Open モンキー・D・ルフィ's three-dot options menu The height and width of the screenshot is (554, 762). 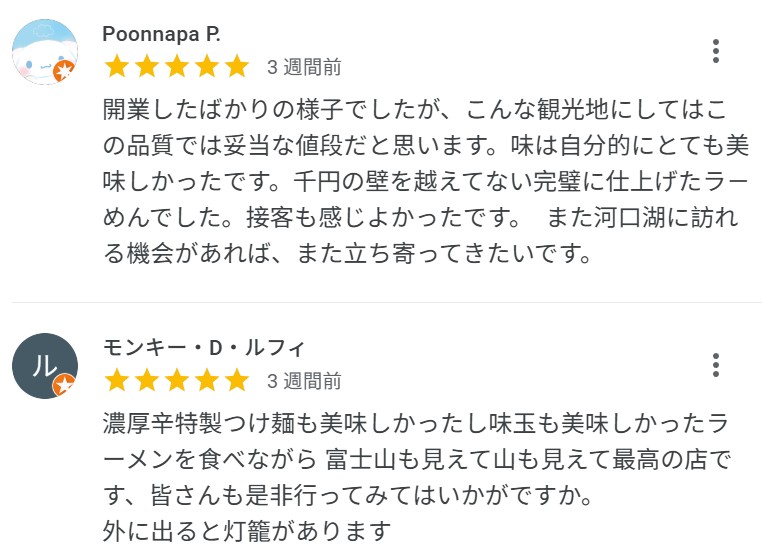(716, 365)
